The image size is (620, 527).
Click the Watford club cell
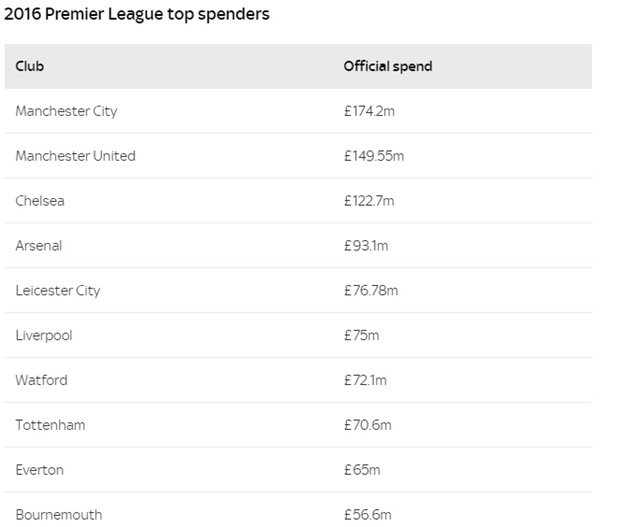42,380
